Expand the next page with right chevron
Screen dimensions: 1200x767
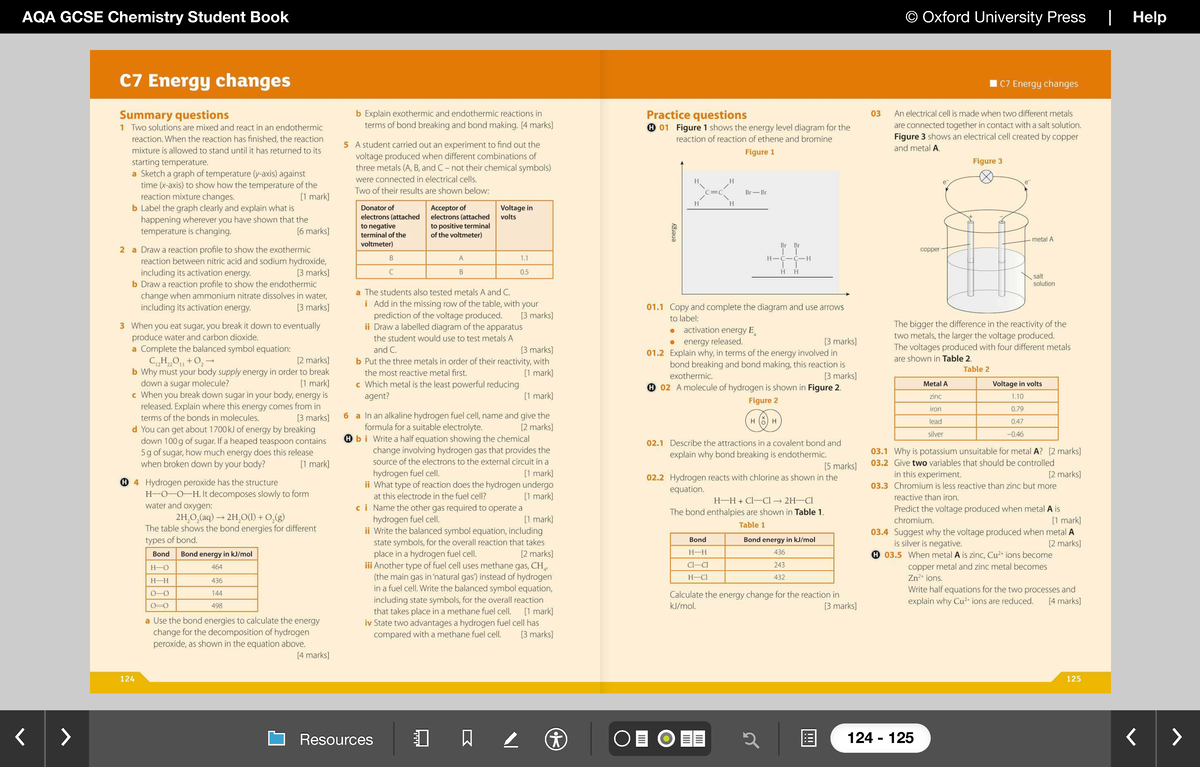click(65, 737)
